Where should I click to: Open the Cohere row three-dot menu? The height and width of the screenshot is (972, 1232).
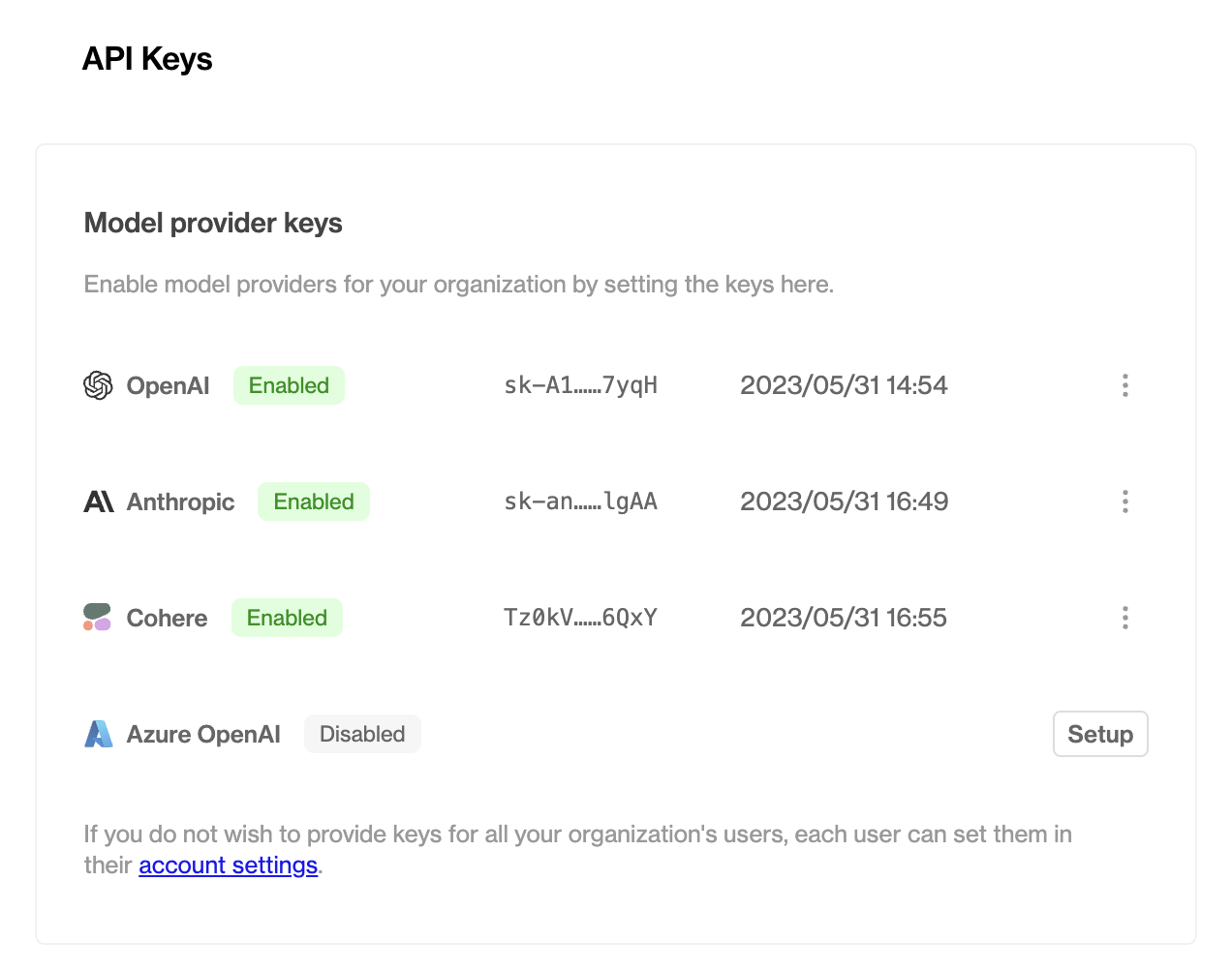(1124, 618)
